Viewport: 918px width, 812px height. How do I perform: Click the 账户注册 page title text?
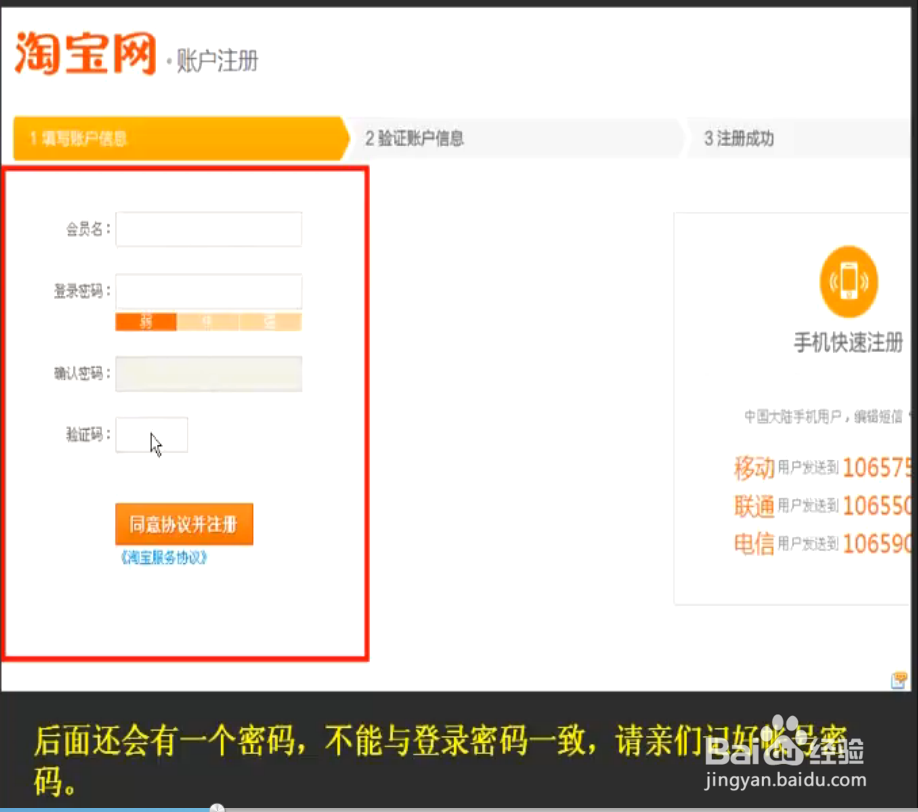click(217, 61)
